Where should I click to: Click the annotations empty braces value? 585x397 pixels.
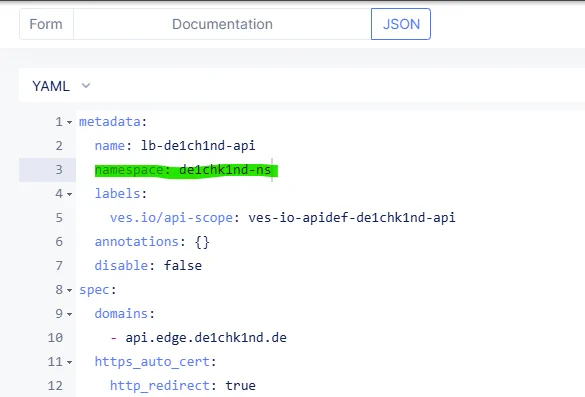(x=202, y=242)
